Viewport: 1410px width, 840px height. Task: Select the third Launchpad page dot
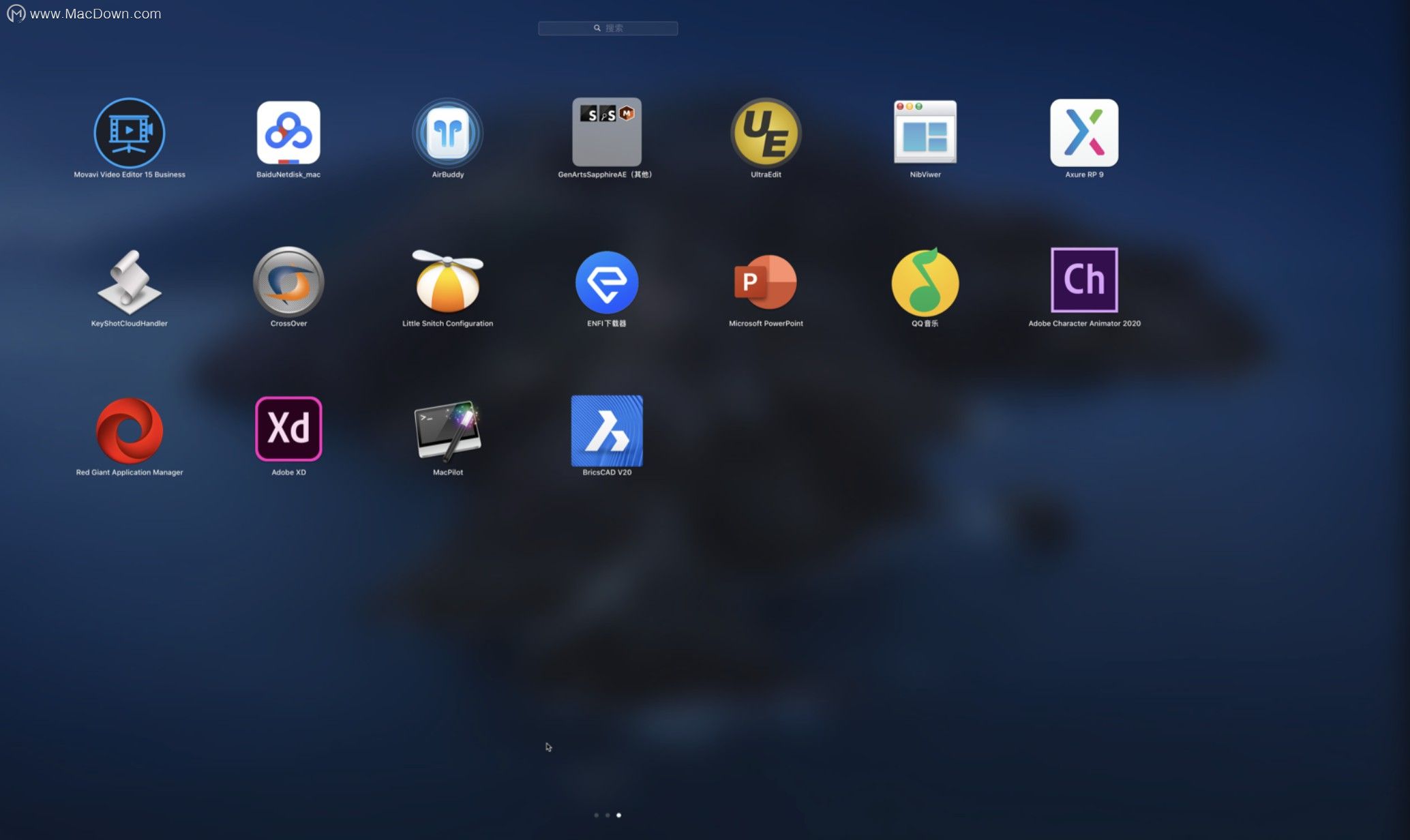click(618, 815)
